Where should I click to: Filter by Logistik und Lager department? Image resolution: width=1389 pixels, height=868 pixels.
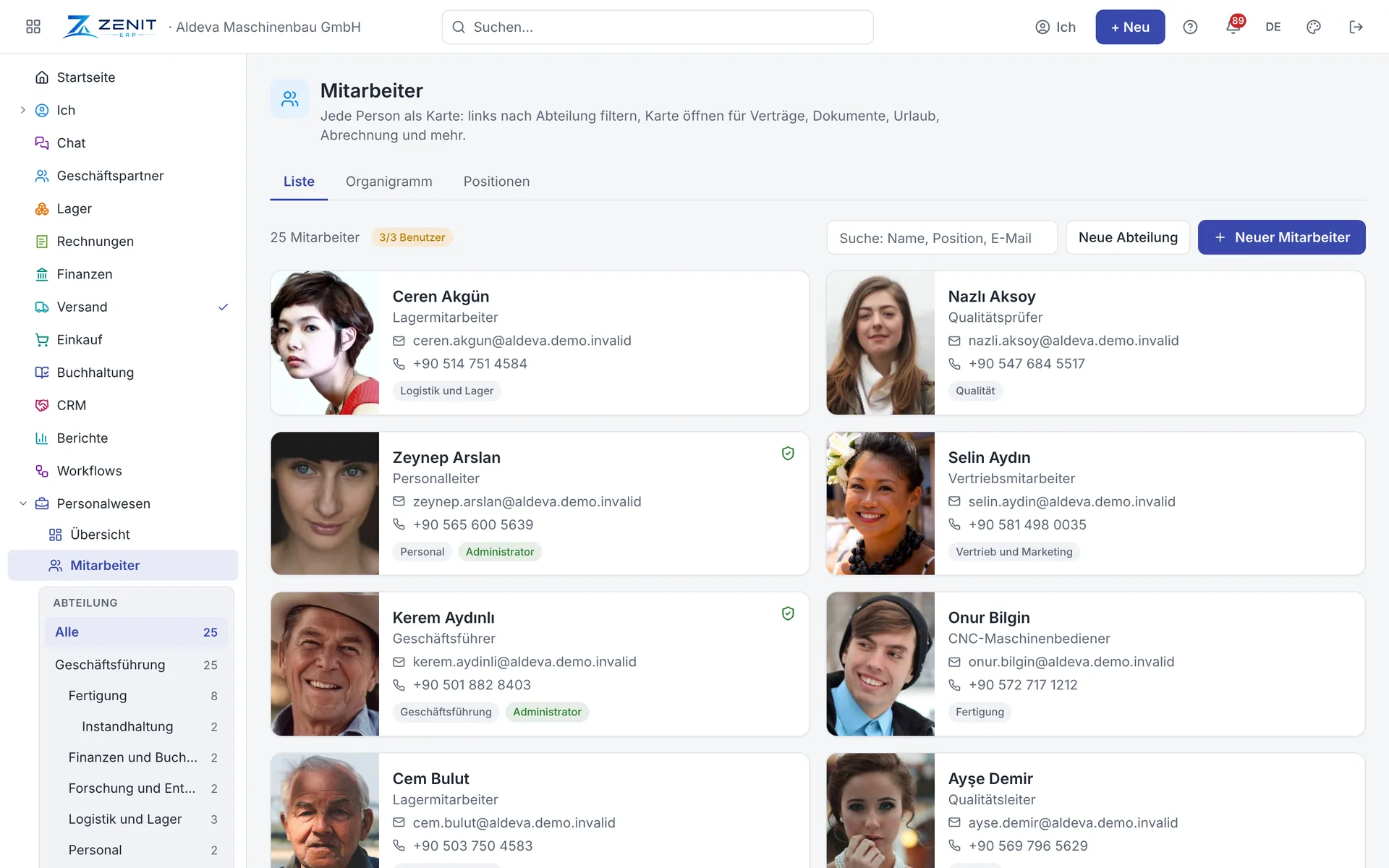pyautogui.click(x=137, y=819)
